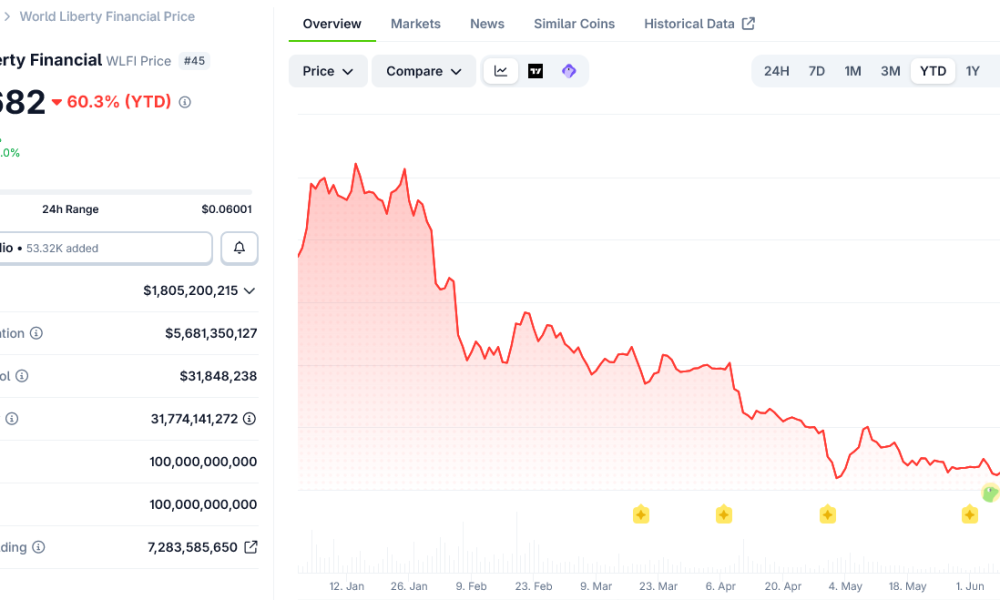Screen dimensions: 1000x600
Task: Select the YTD time range
Action: click(932, 71)
